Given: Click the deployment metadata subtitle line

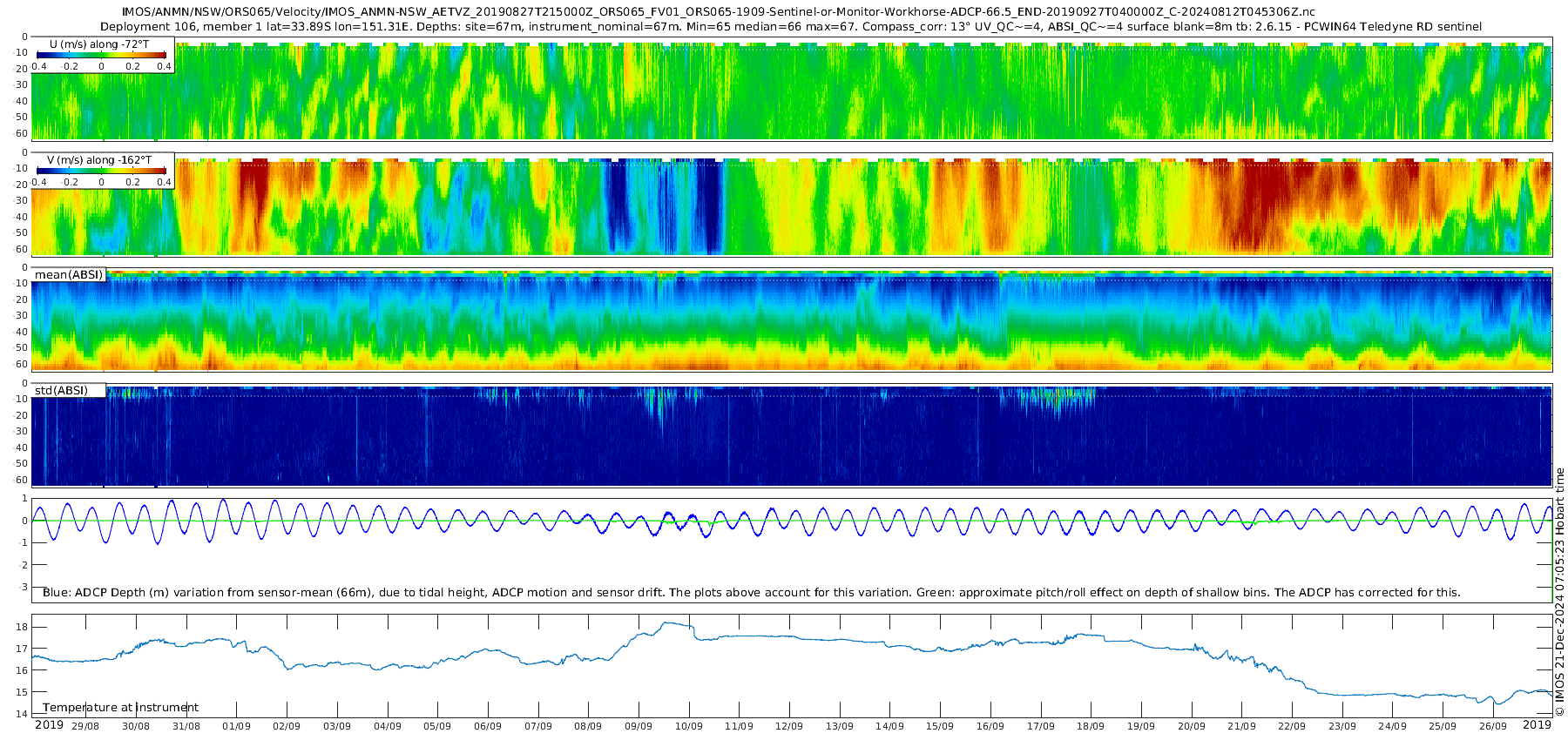Looking at the screenshot, I should point(790,27).
